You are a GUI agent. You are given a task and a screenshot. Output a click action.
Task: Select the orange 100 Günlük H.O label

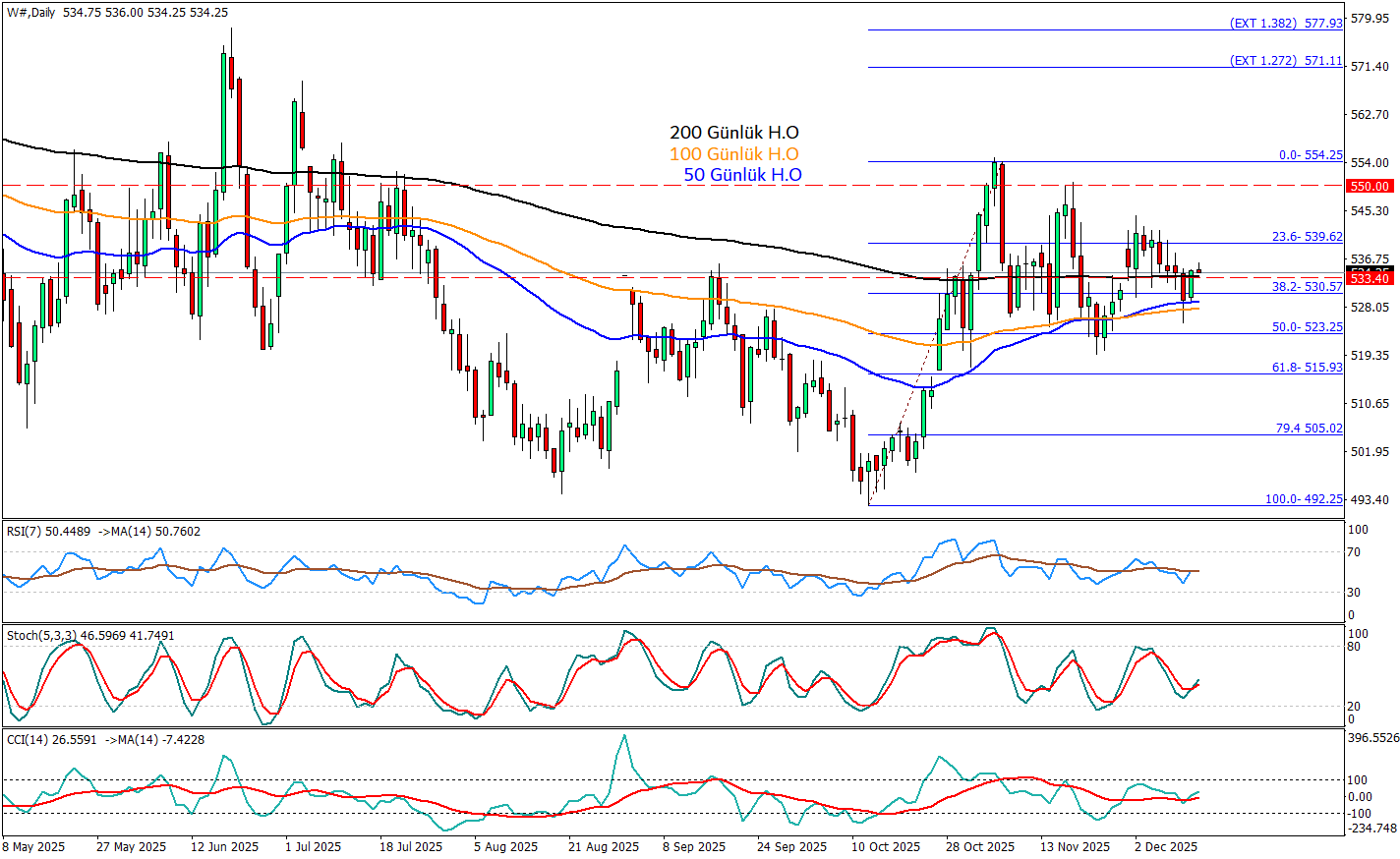pyautogui.click(x=733, y=154)
